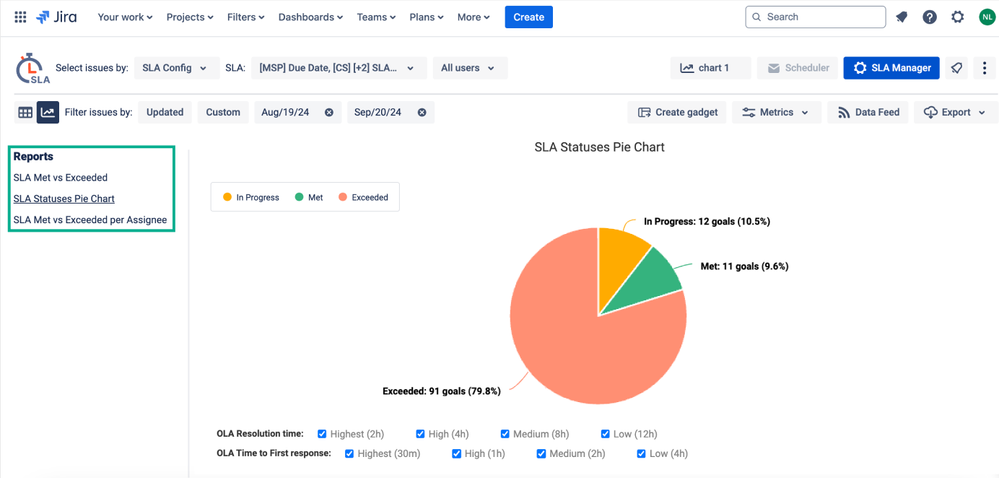
Task: Click the SLA clock app logo
Action: point(32,69)
